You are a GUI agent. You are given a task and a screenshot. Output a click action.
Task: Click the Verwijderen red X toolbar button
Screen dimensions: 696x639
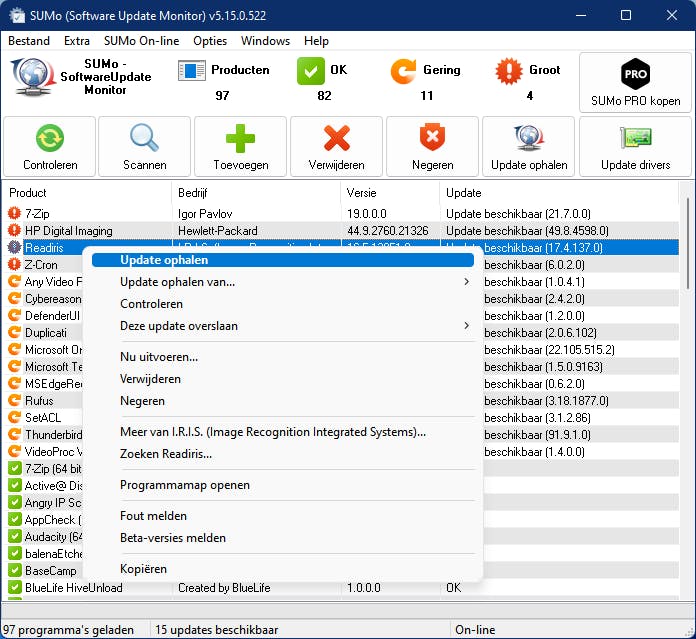tap(336, 146)
